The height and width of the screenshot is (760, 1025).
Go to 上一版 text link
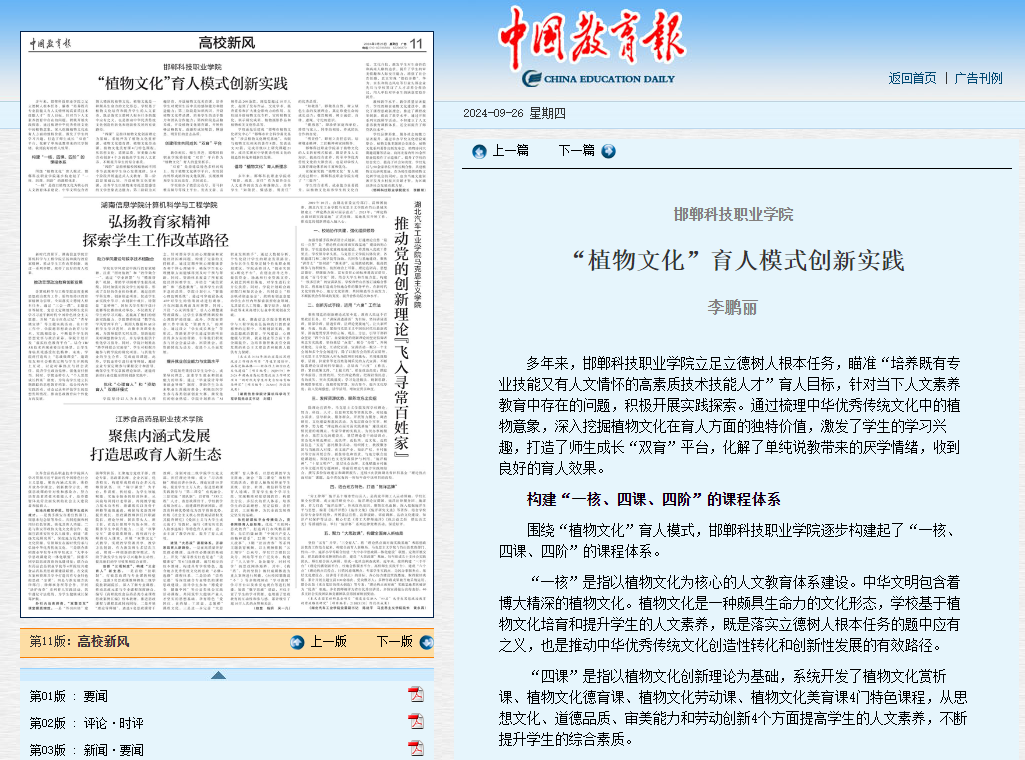(x=328, y=642)
